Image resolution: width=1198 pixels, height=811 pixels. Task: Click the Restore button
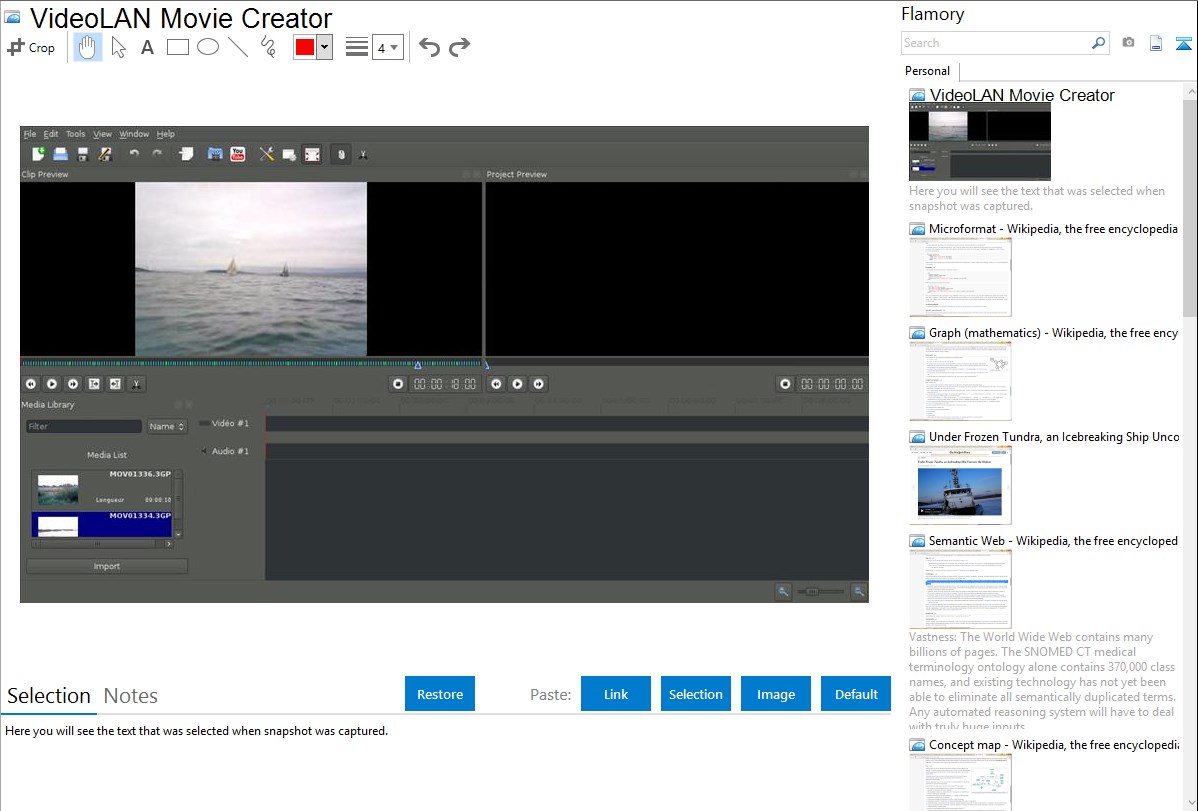[440, 694]
